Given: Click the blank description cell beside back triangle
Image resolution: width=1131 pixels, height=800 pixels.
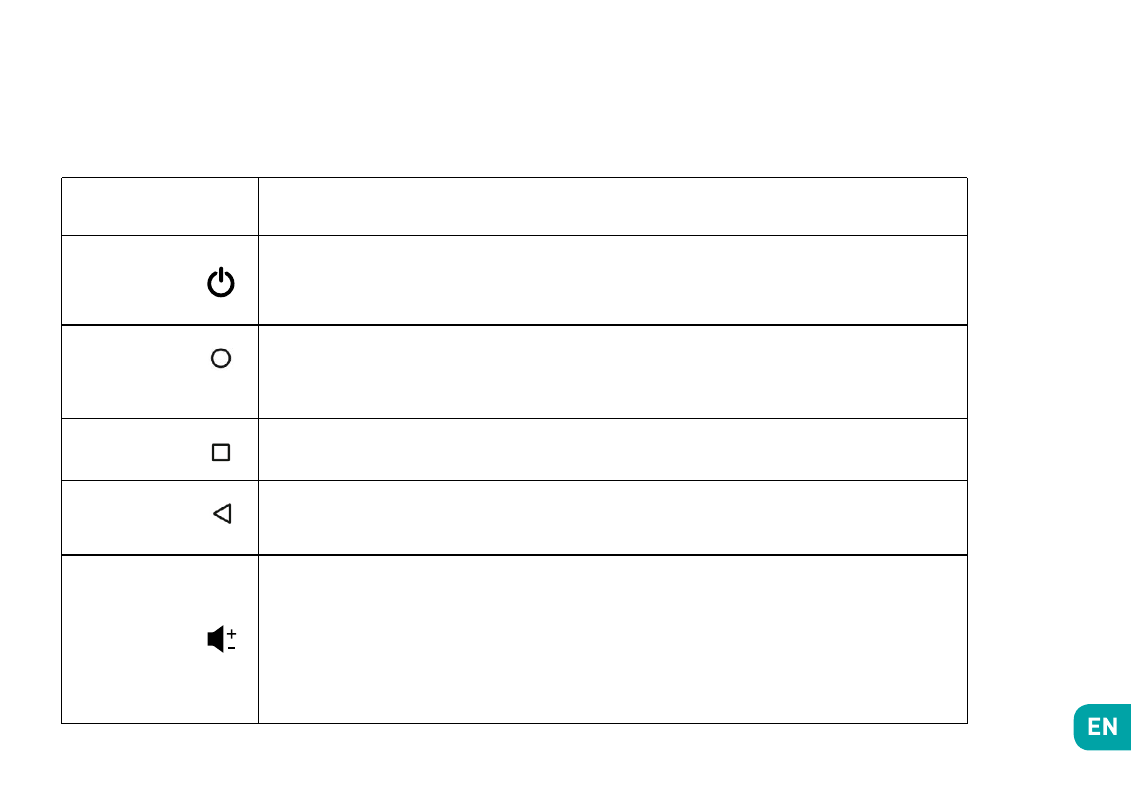Looking at the screenshot, I should 612,517.
